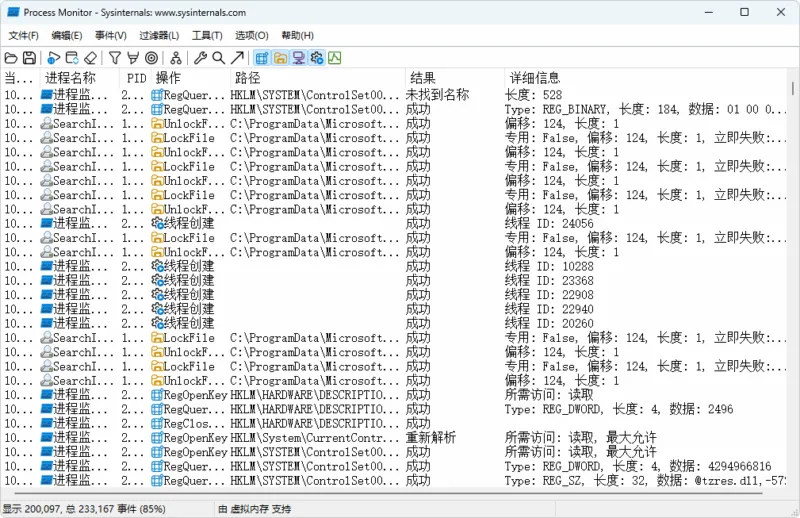Toggle Show Process and Thread Activity

point(317,58)
